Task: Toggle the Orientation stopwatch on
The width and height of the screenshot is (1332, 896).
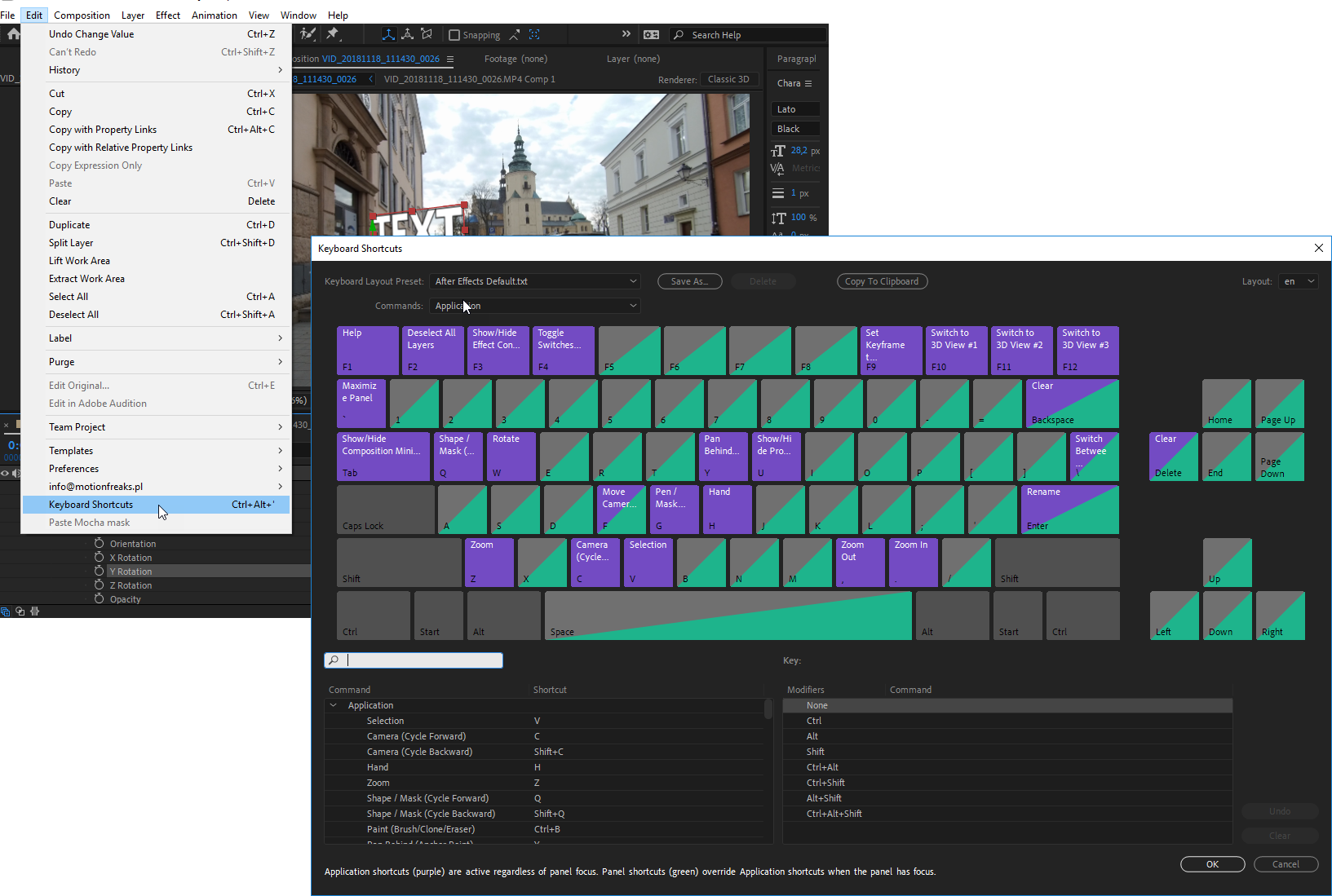Action: pos(99,544)
